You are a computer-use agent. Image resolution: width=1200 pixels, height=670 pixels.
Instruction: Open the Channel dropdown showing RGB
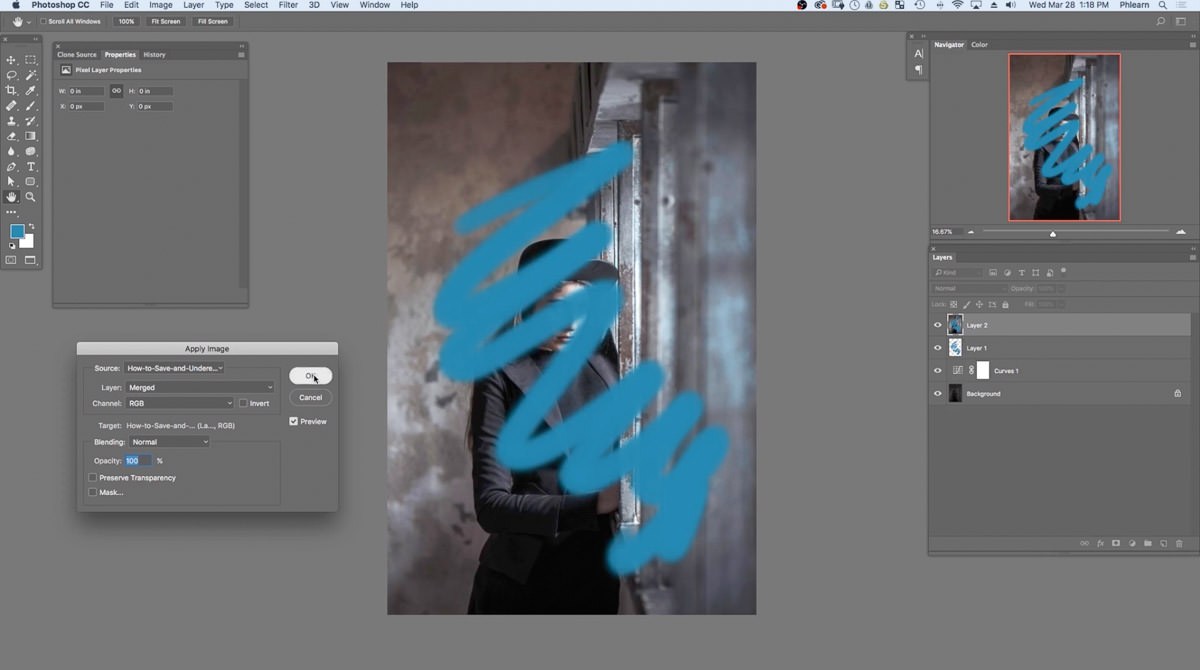(x=179, y=403)
